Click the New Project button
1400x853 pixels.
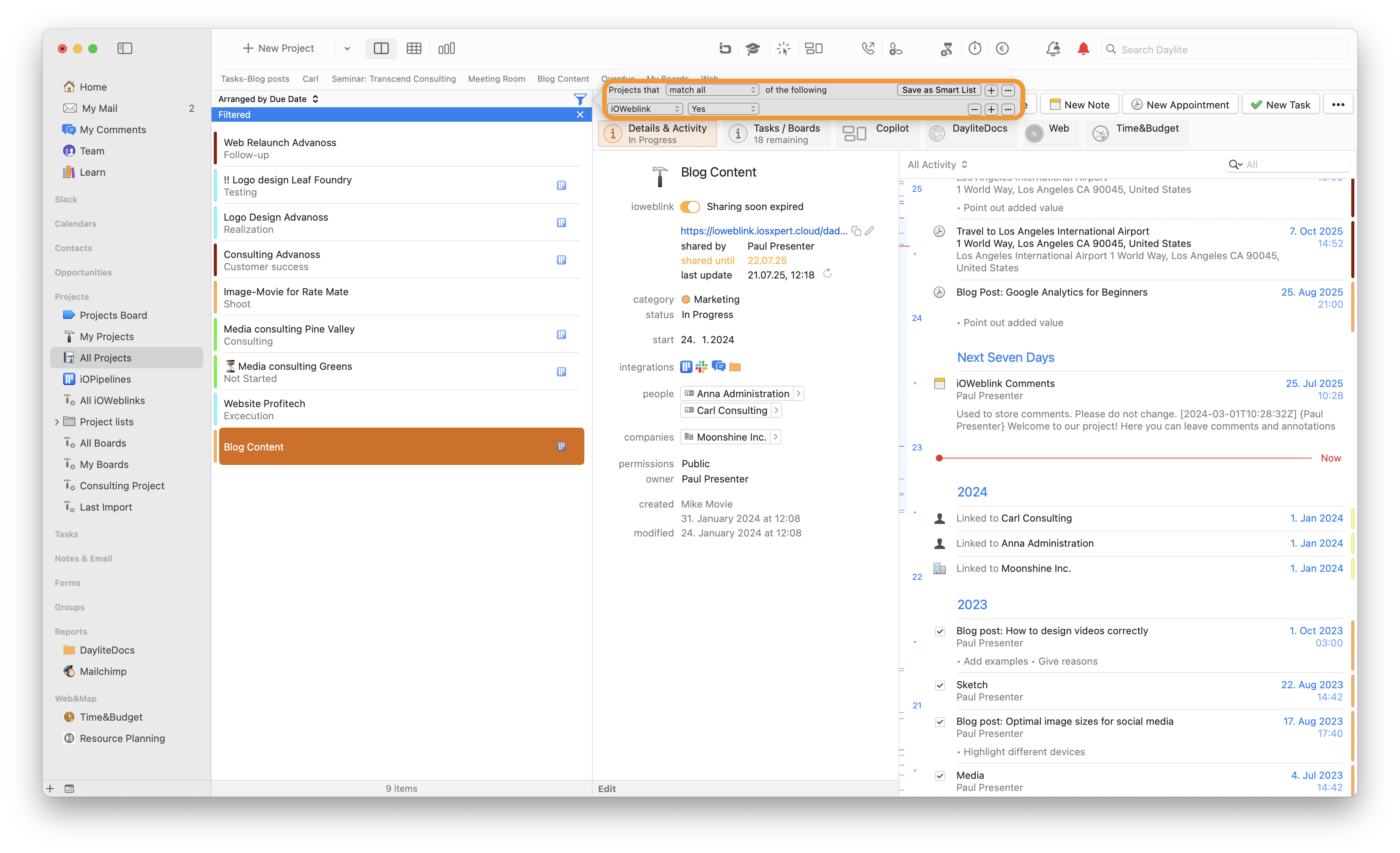(278, 48)
